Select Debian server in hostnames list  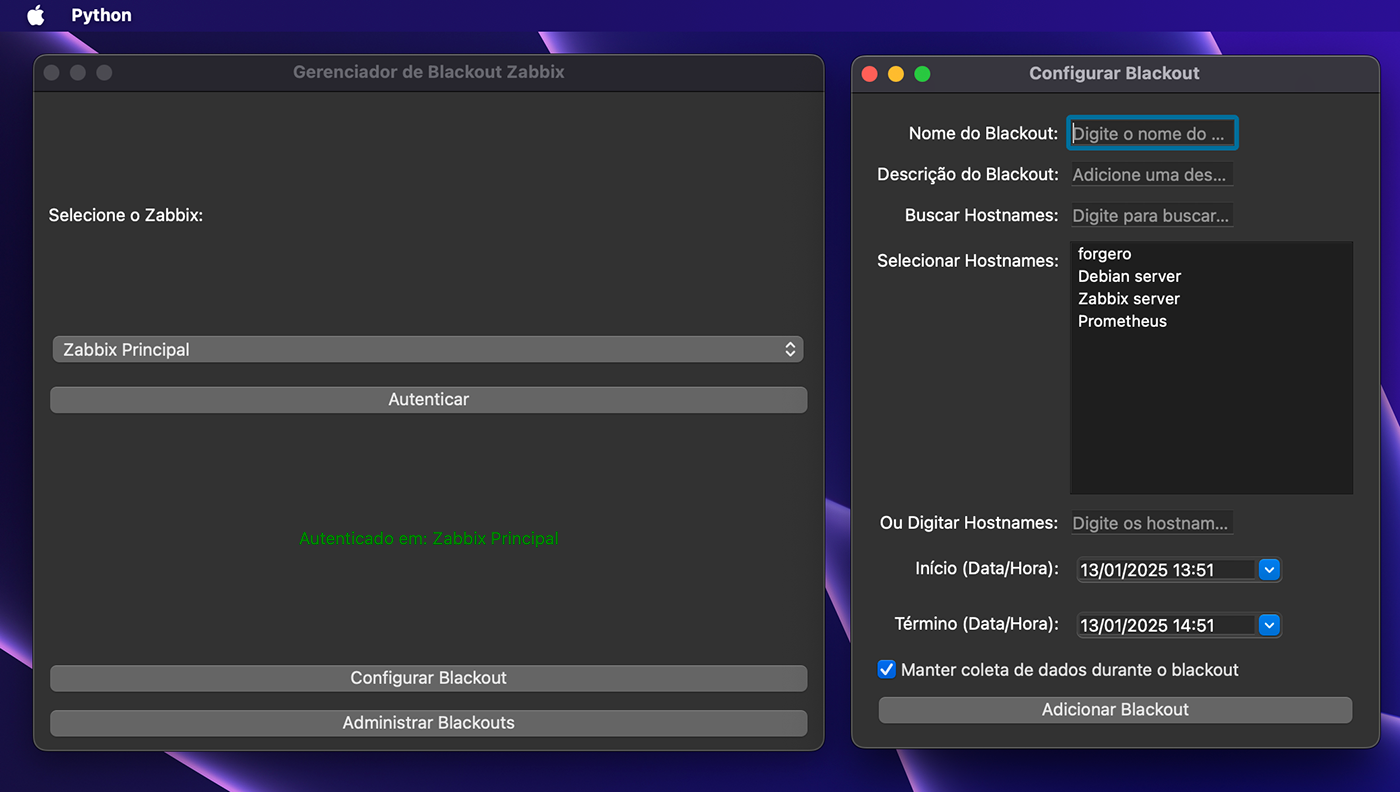point(1211,276)
